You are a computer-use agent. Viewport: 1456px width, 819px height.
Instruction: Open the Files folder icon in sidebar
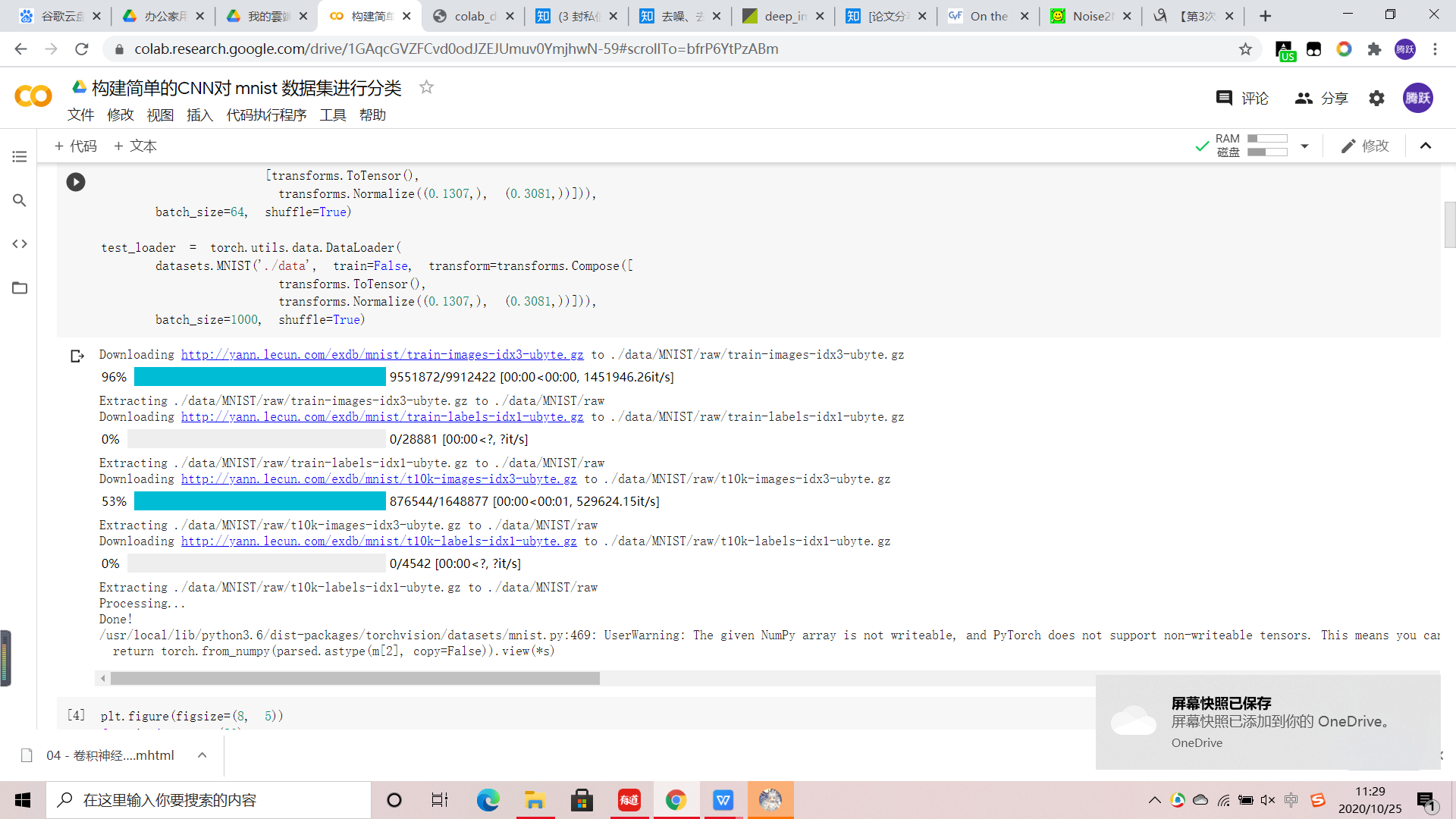click(x=20, y=288)
